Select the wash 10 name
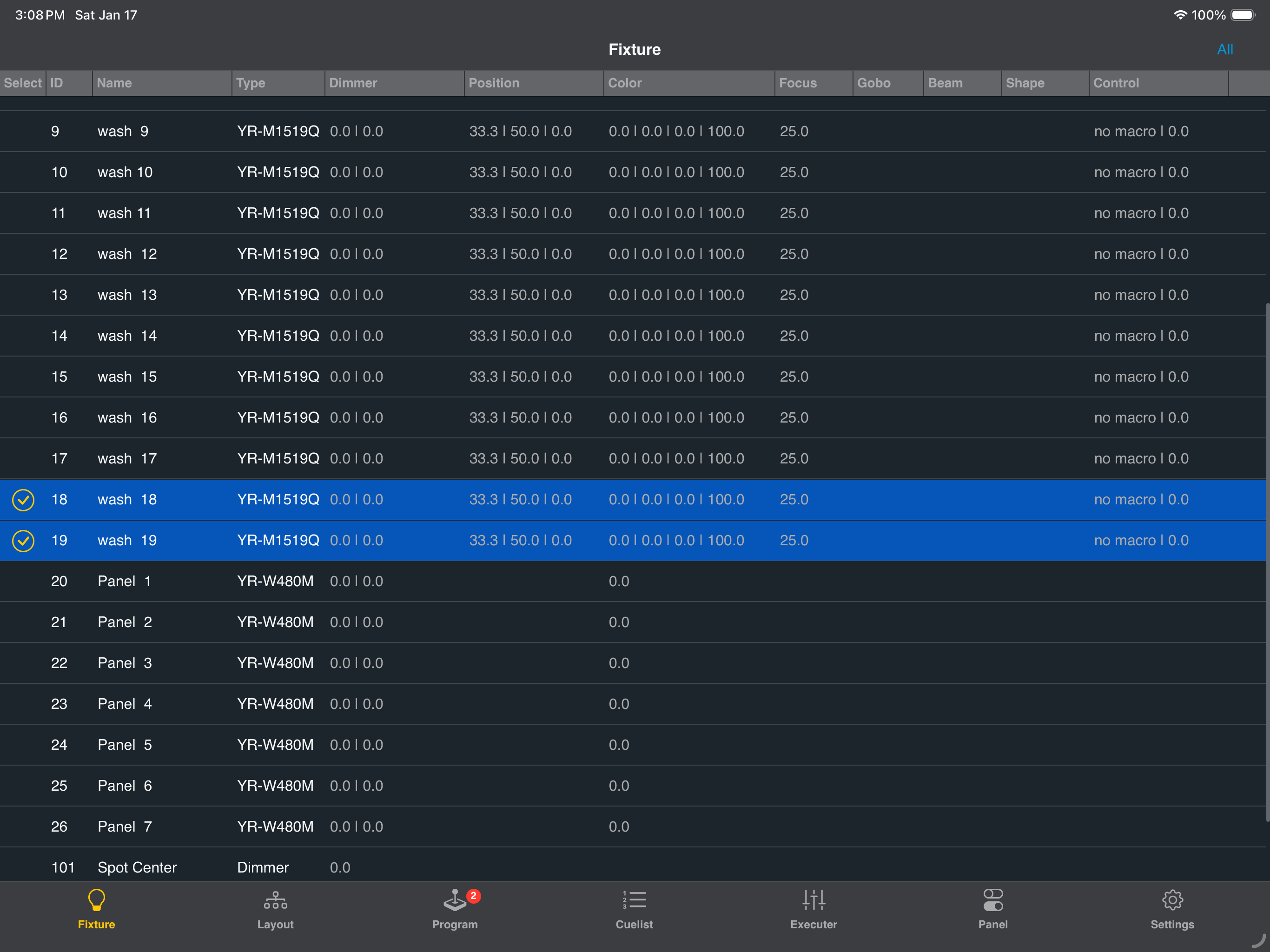Viewport: 1270px width, 952px height. [x=125, y=172]
